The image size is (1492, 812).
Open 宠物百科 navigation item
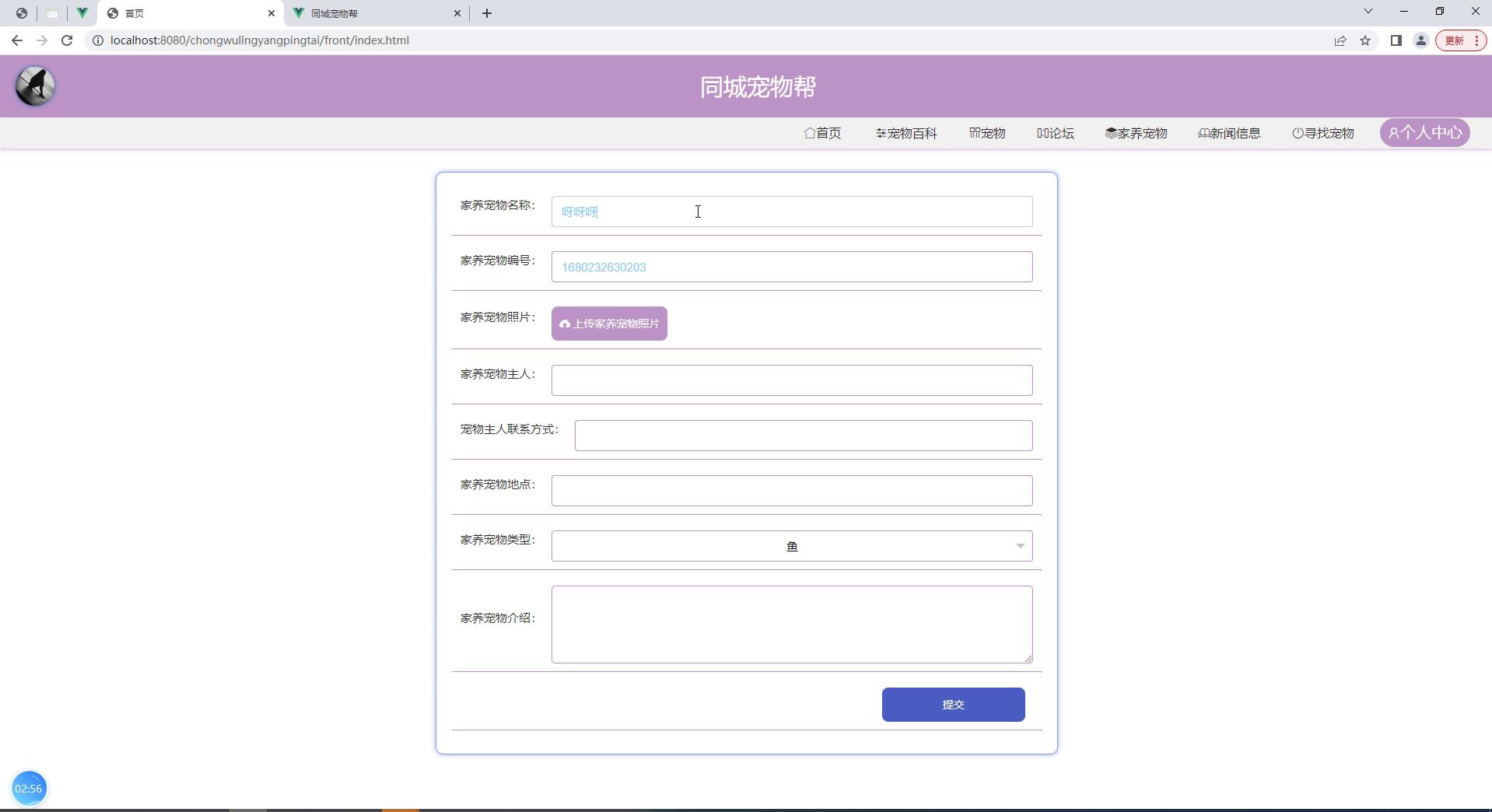(x=906, y=133)
